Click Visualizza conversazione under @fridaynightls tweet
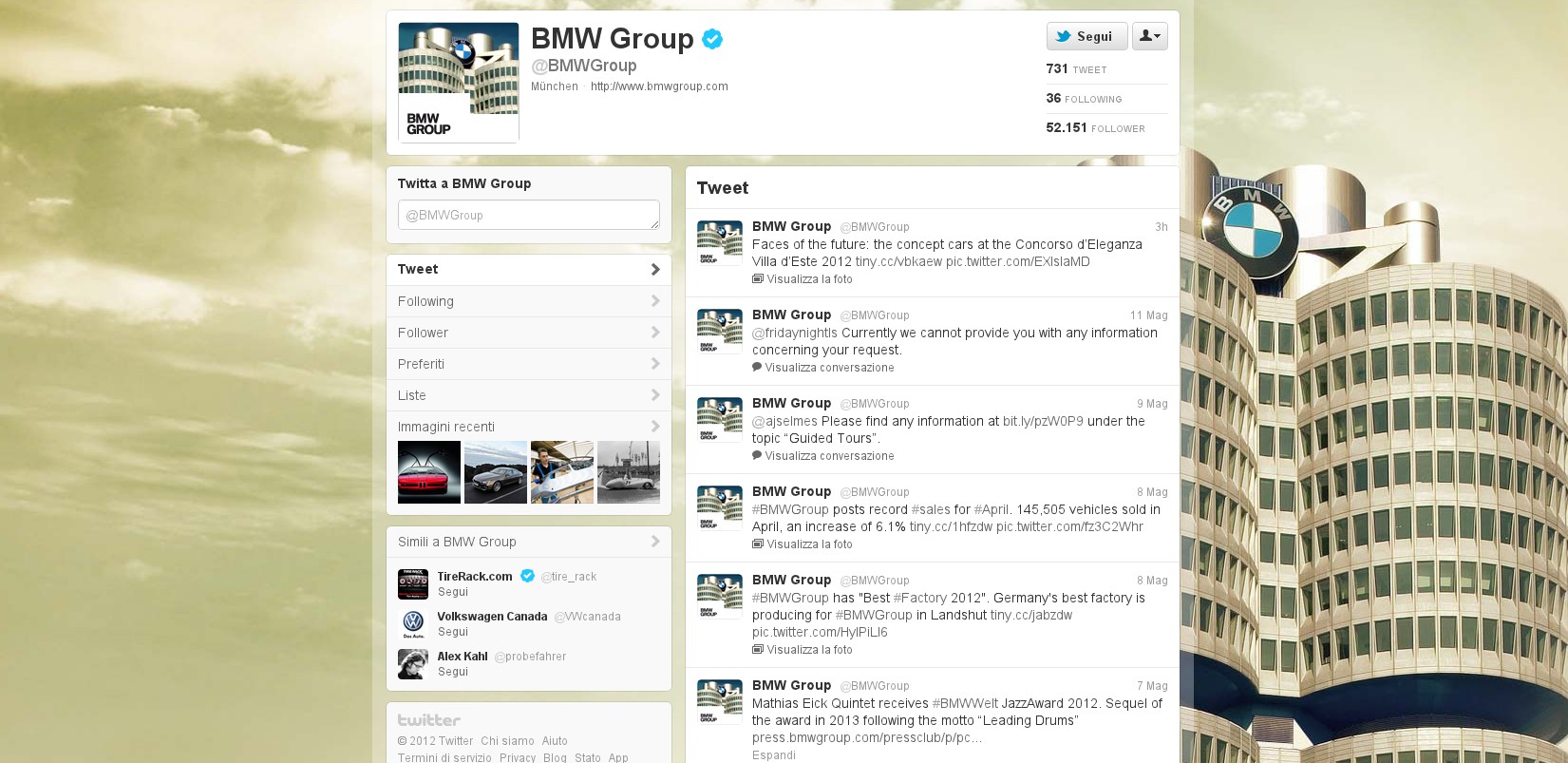This screenshot has width=1568, height=763. 829,368
